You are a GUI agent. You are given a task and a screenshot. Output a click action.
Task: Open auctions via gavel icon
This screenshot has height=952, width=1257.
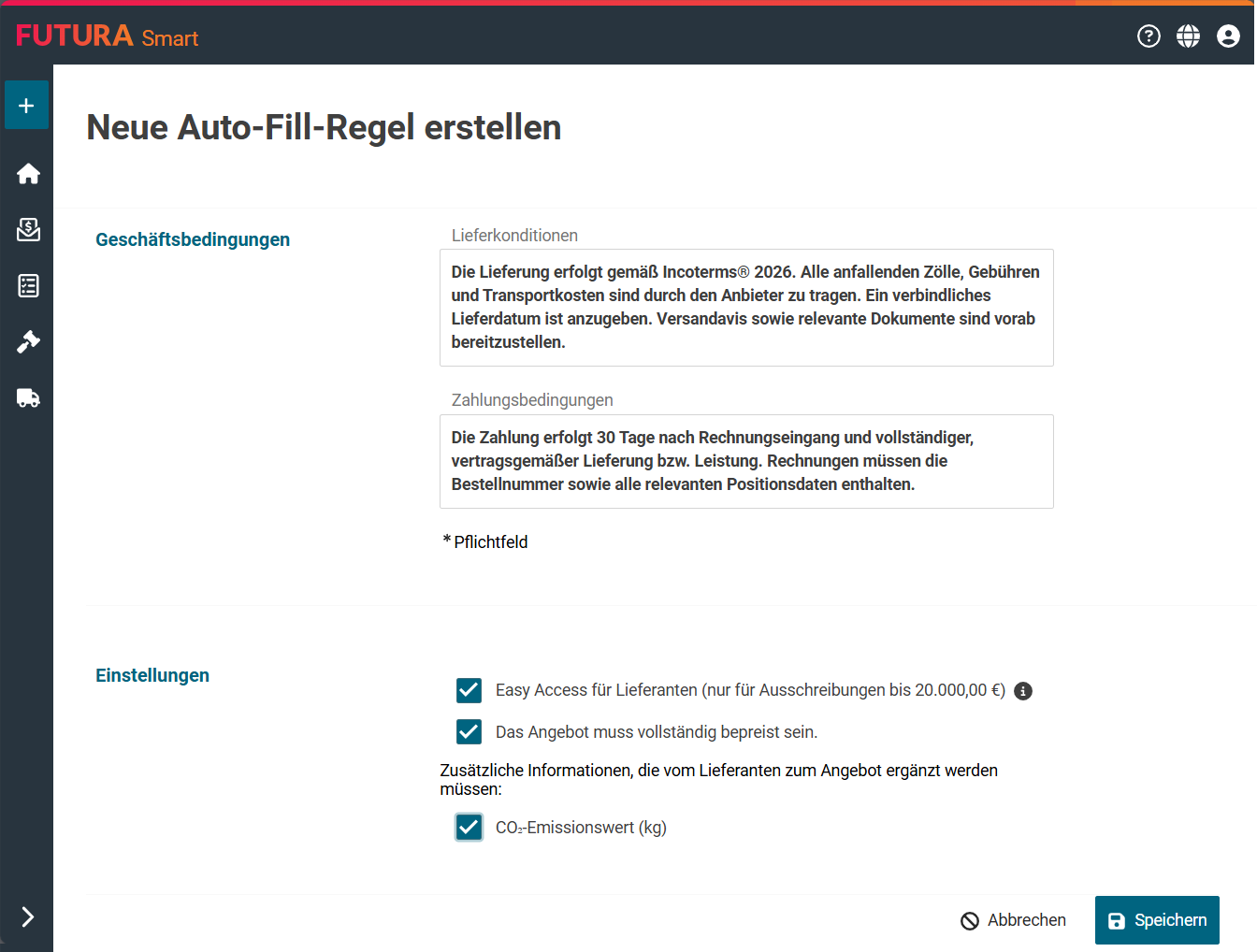(x=28, y=342)
